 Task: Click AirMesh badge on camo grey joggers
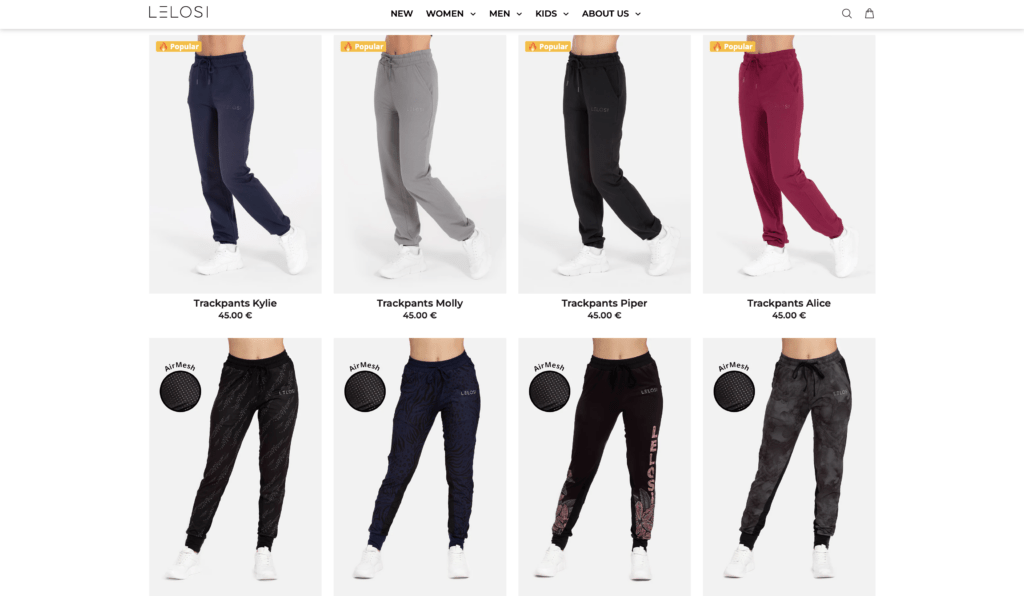(734, 386)
